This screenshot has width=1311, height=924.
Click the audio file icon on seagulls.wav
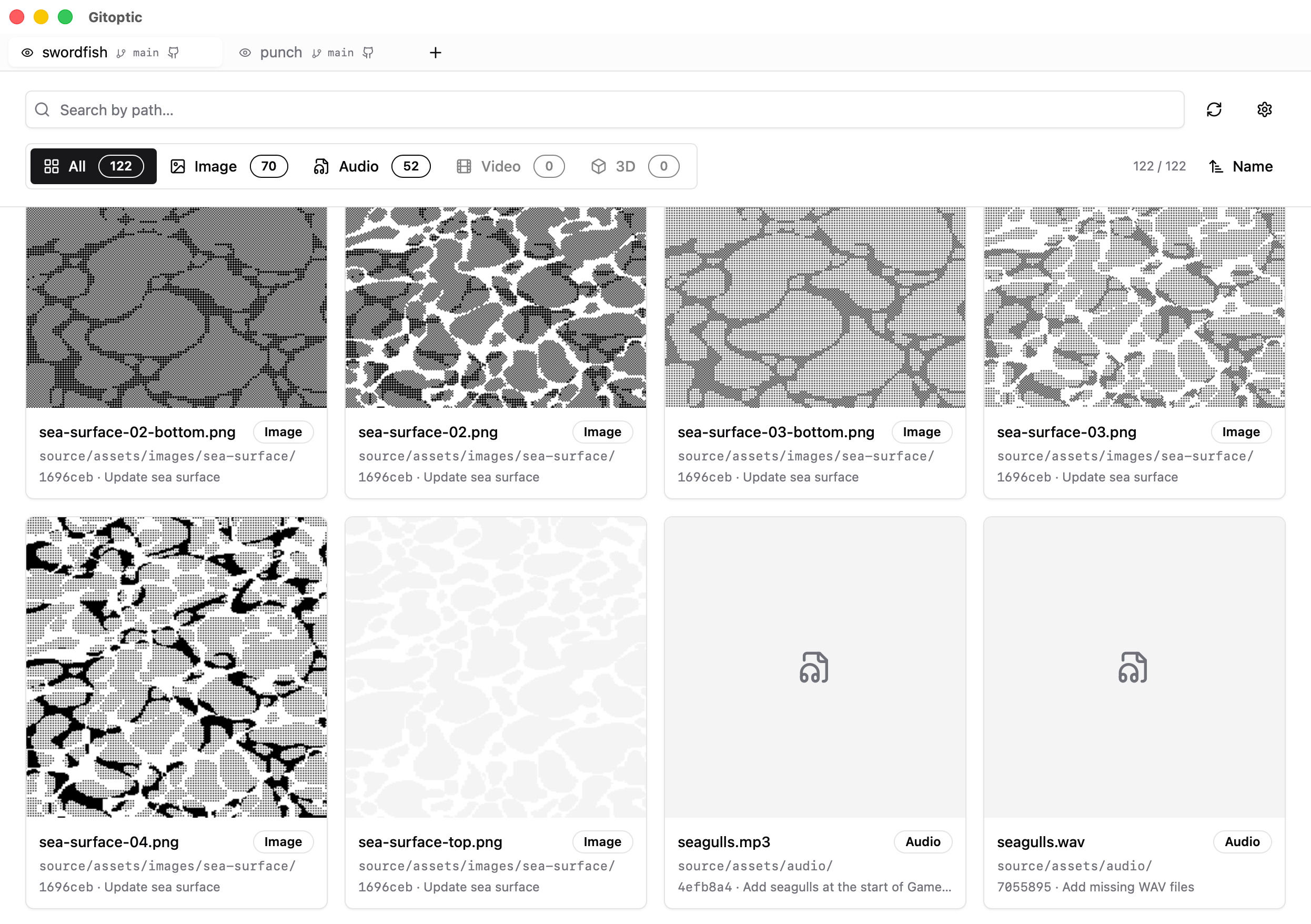tap(1133, 668)
